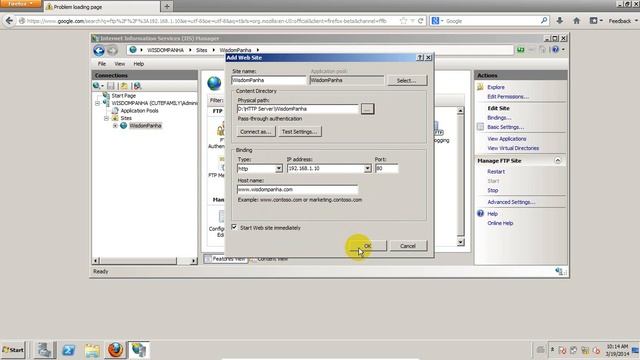
Task: Click the Firefox bookmark star icon
Action: tap(403, 21)
